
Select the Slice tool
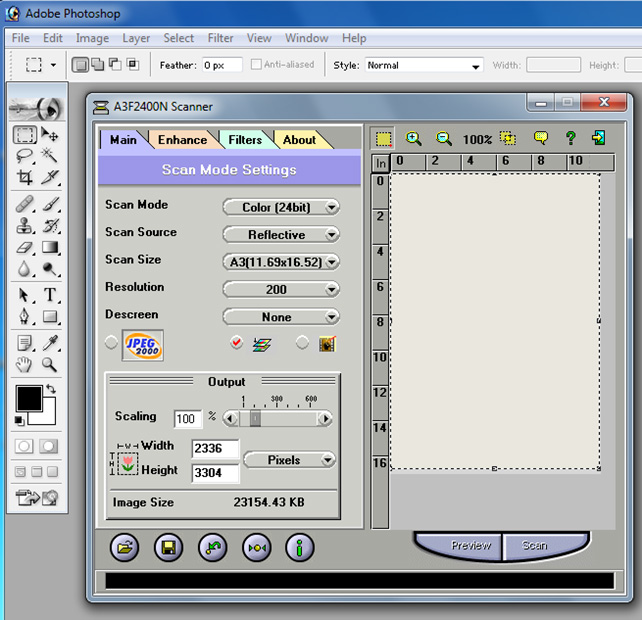pos(50,177)
